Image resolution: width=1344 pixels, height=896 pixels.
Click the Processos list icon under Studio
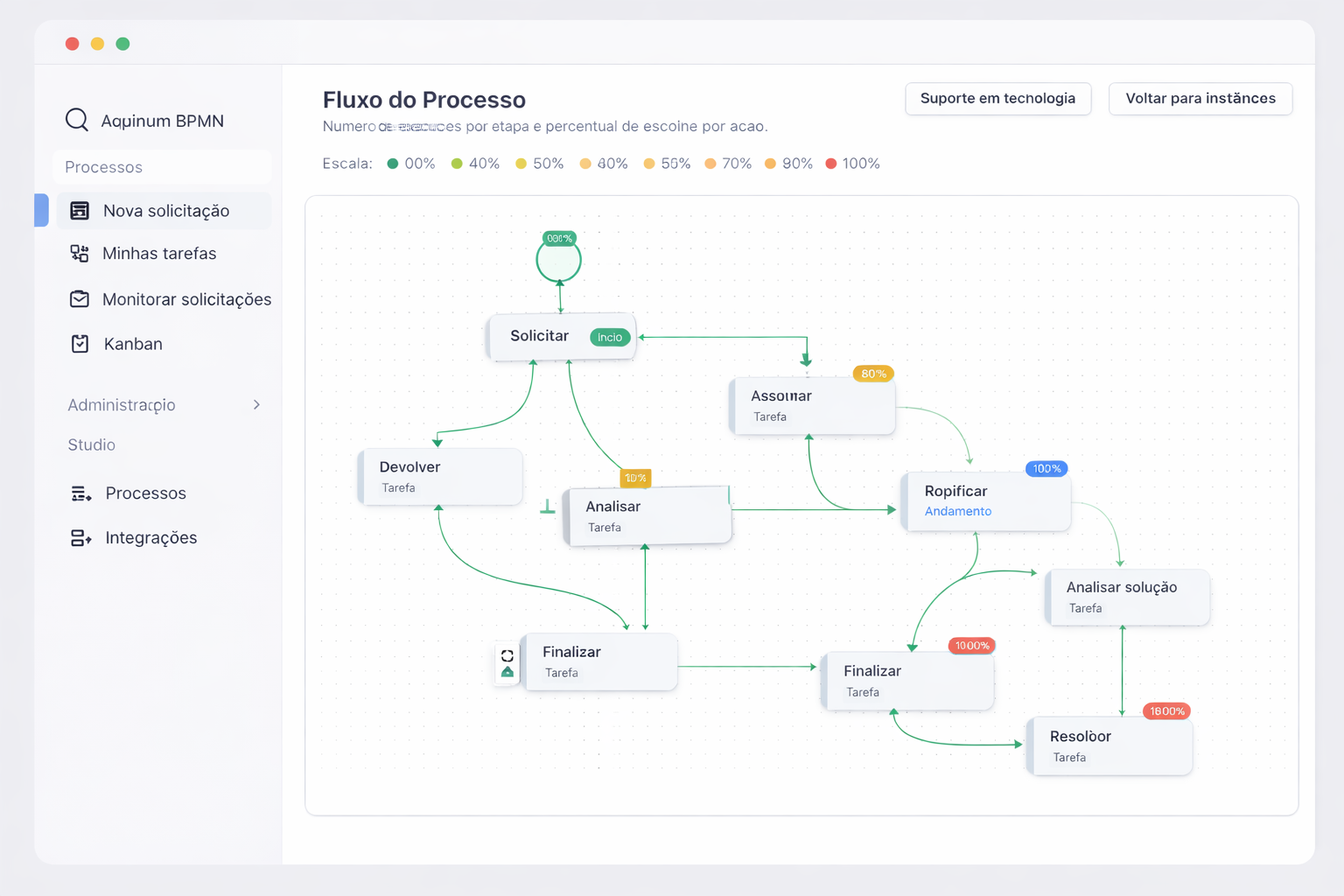coord(80,493)
